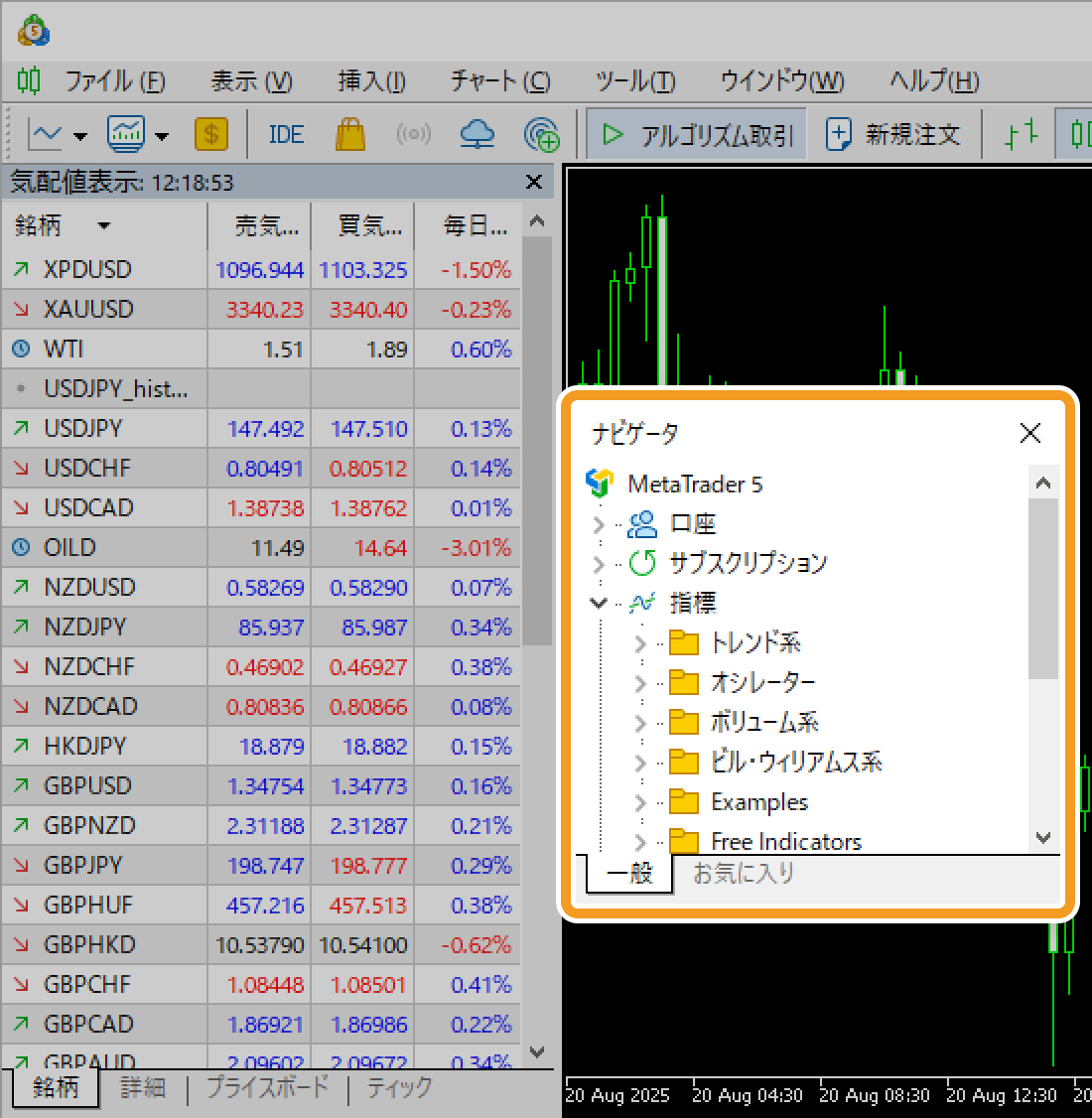This screenshot has width=1092, height=1118.
Task: Expand the サブスクリプション tree node
Action: click(598, 564)
